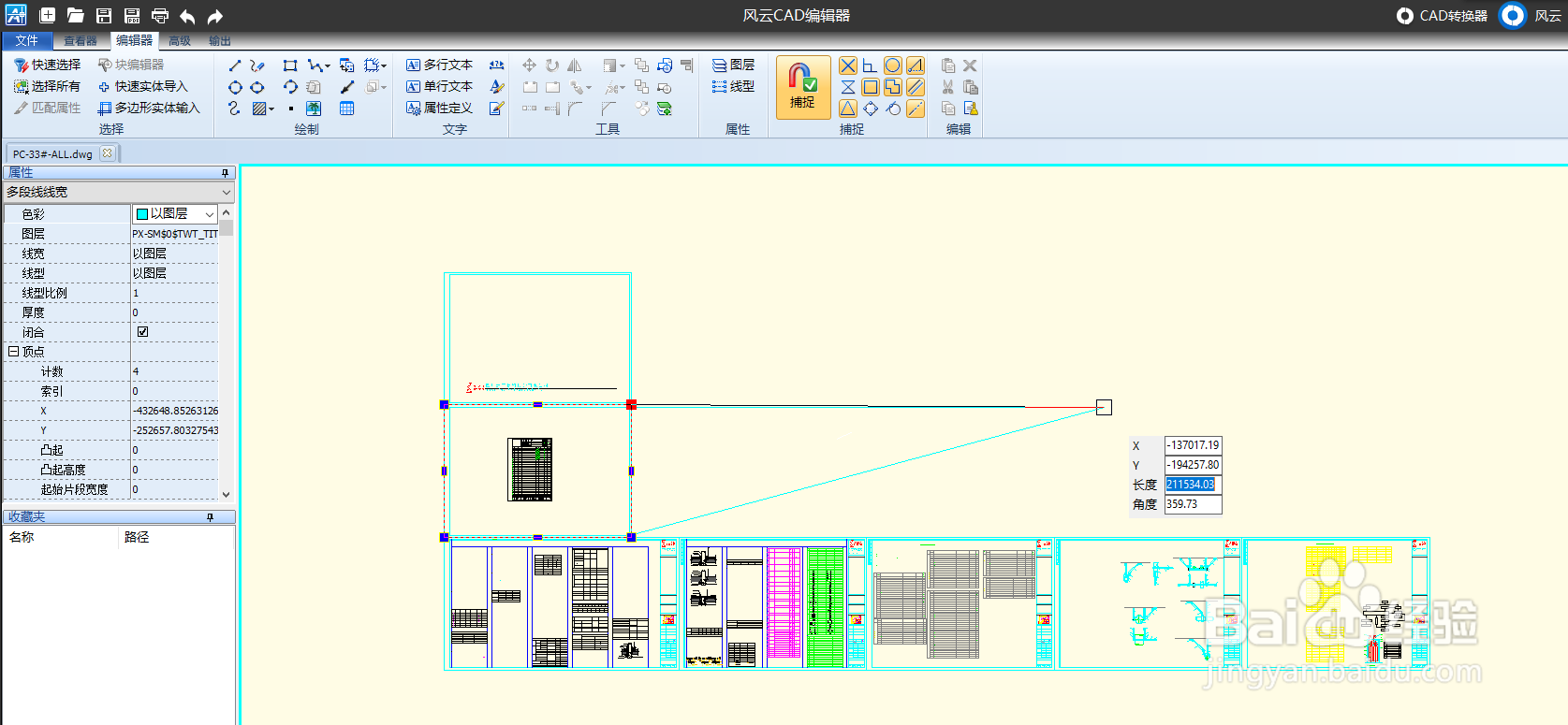
Task: Undo the last action
Action: pyautogui.click(x=187, y=16)
